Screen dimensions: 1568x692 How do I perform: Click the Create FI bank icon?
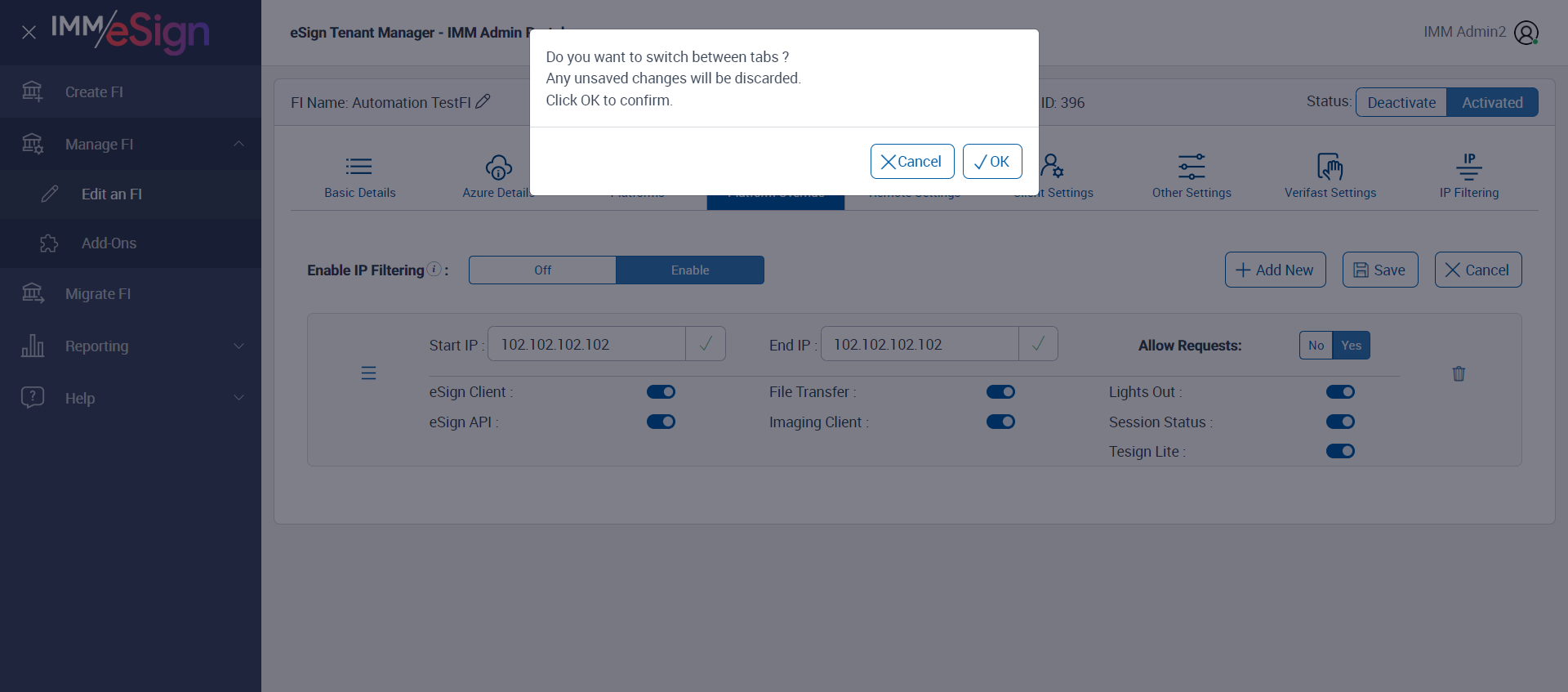tap(32, 92)
